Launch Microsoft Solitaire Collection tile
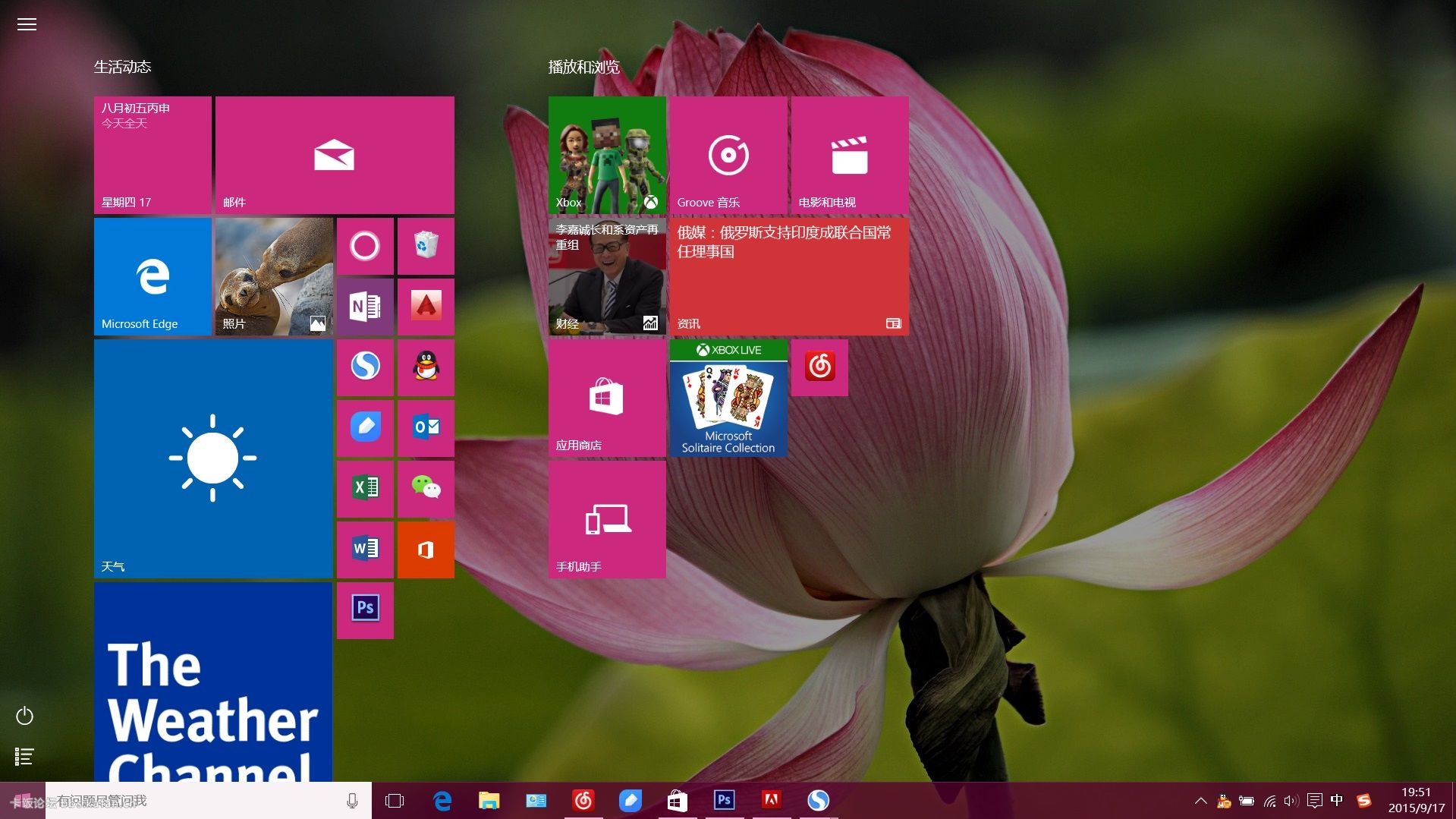The height and width of the screenshot is (819, 1456). 728,398
